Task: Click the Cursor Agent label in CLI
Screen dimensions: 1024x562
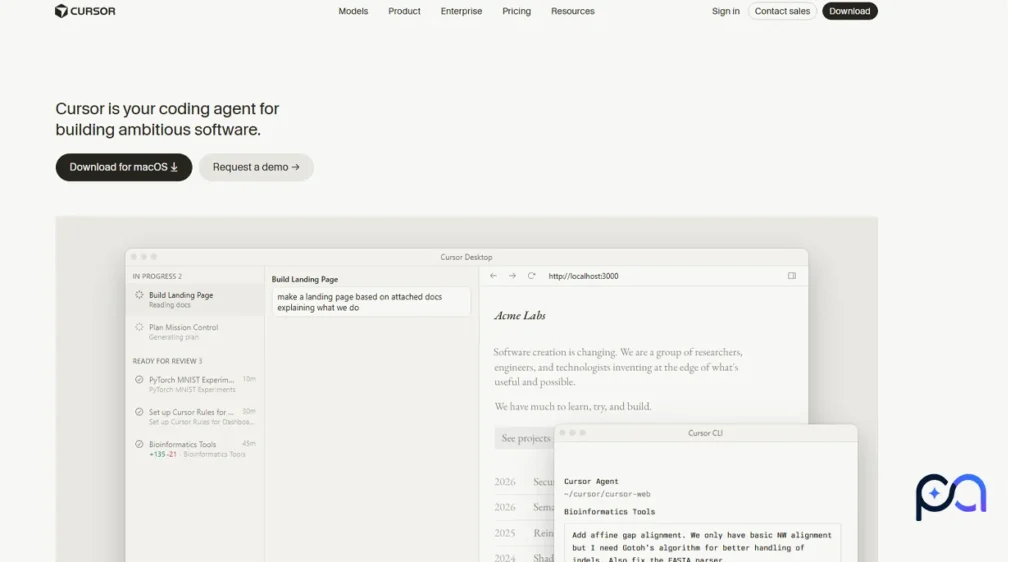Action: 591,481
